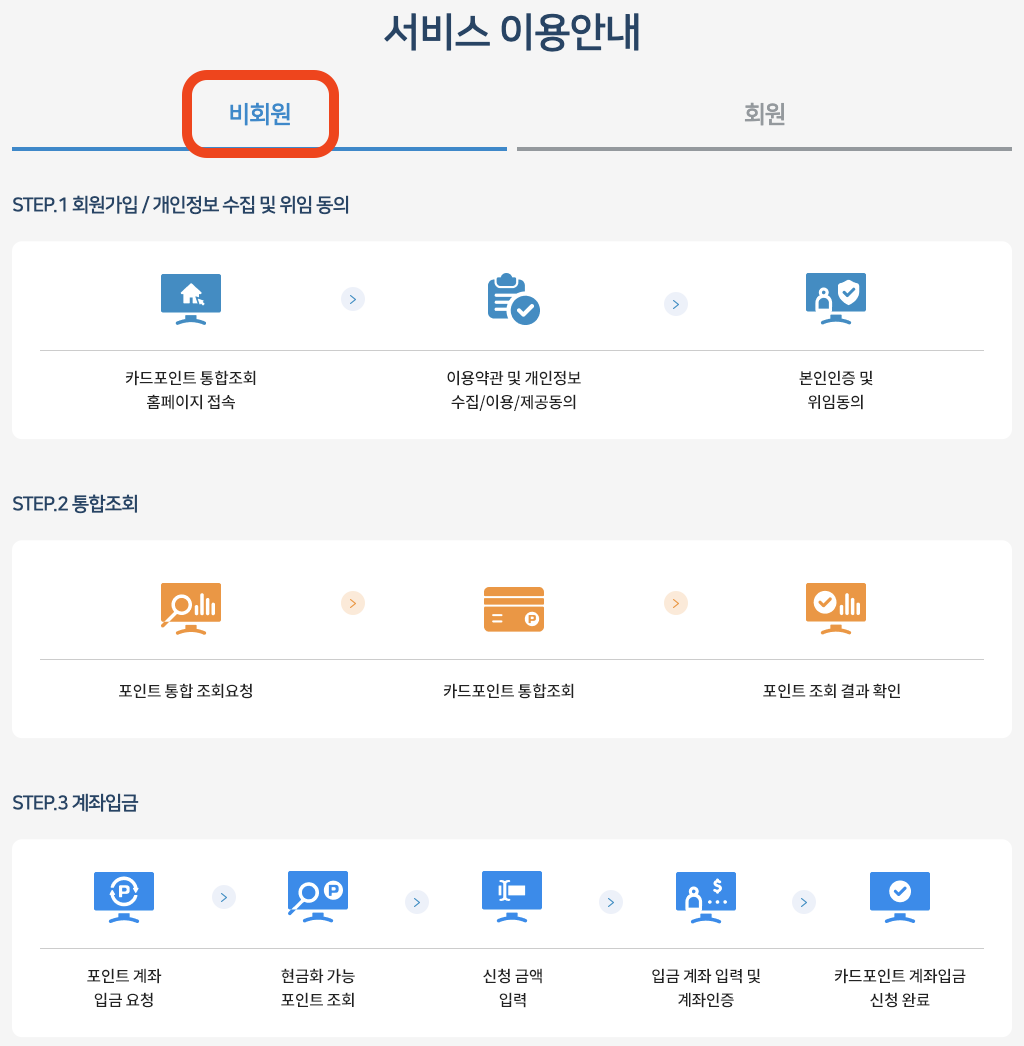
Task: Select the 이용약관 및 개인정보 동의 clipboard icon
Action: pos(512,297)
